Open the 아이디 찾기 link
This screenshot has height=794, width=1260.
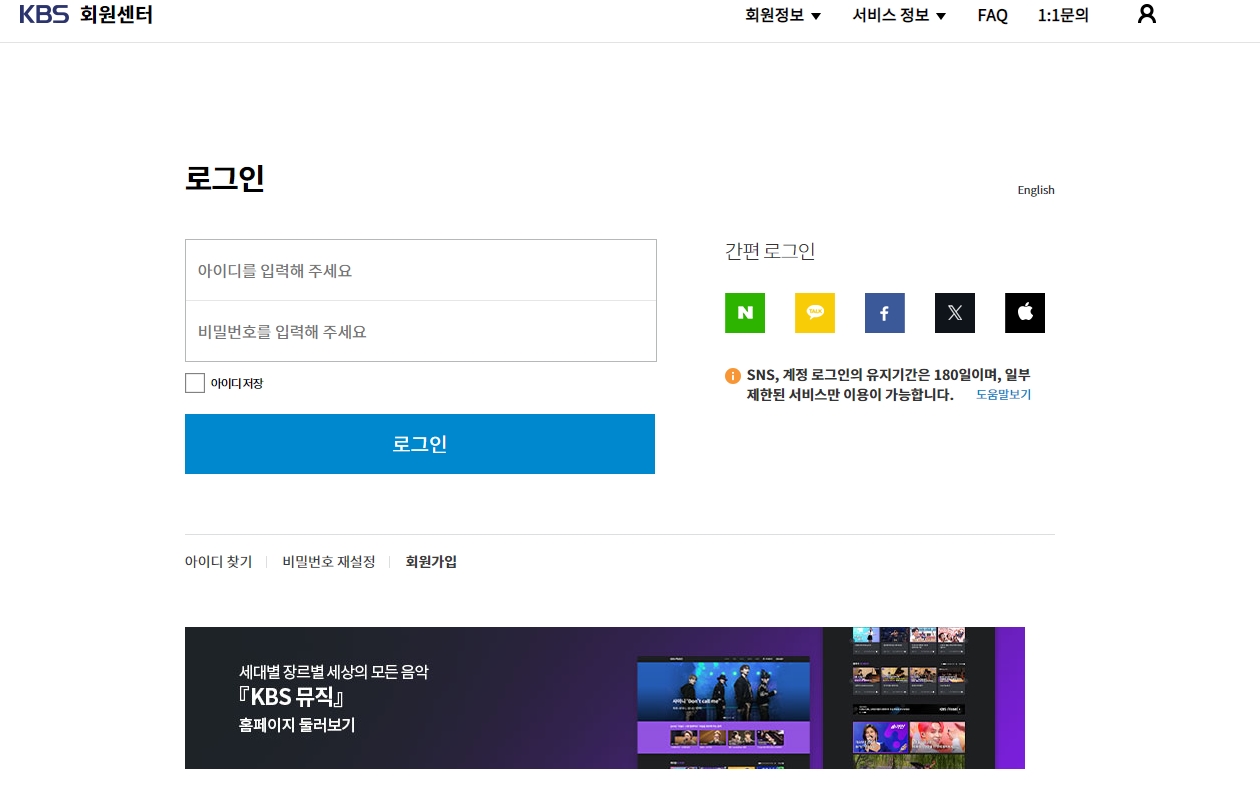pyautogui.click(x=218, y=562)
